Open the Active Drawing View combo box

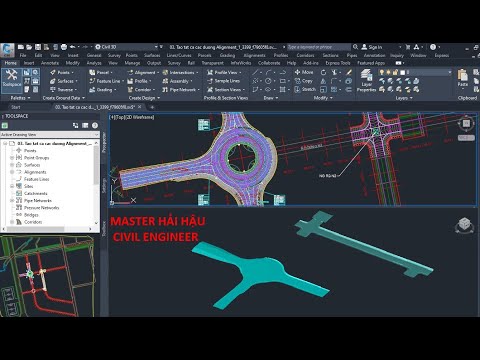50,134
